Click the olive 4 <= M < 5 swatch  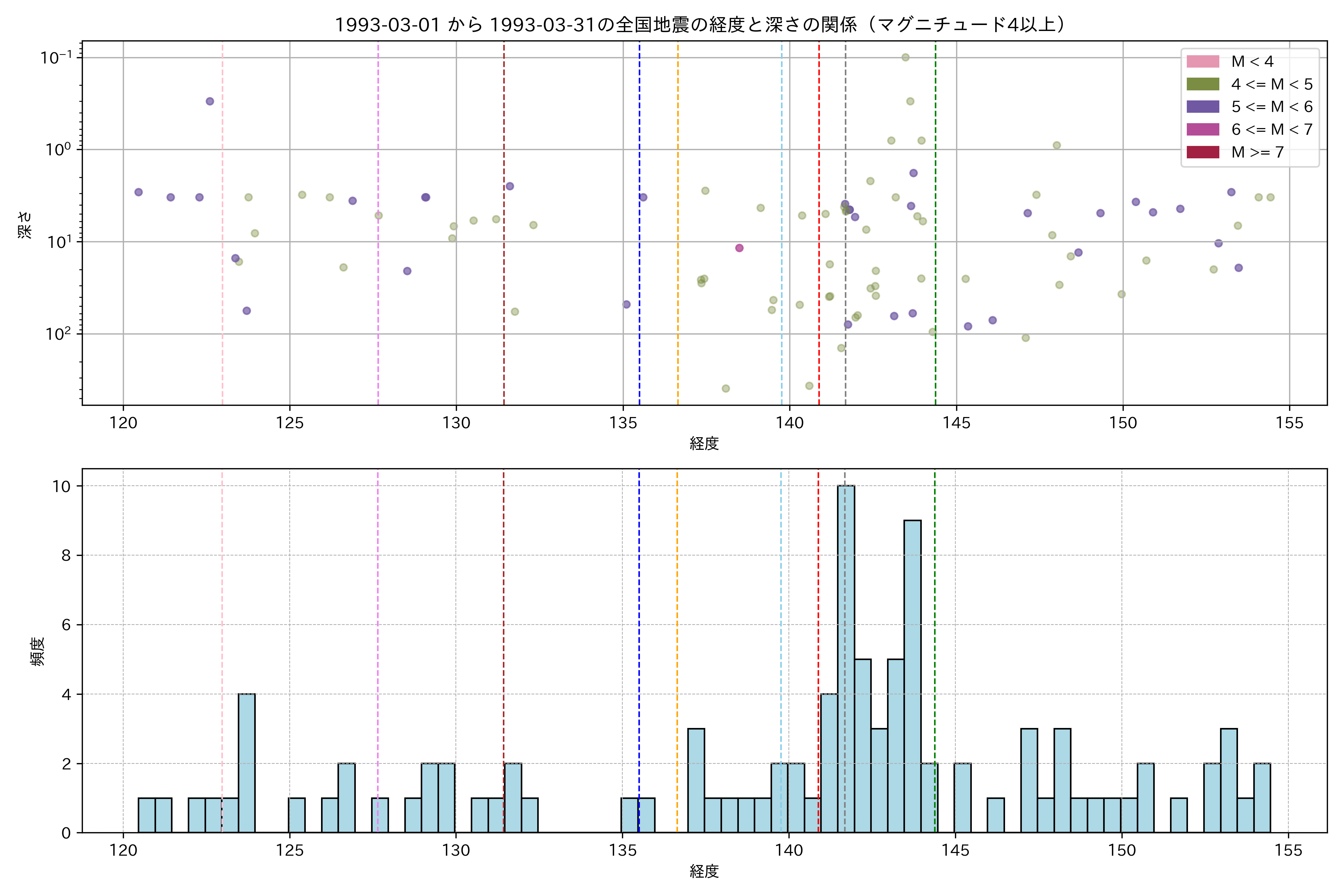tap(1202, 84)
